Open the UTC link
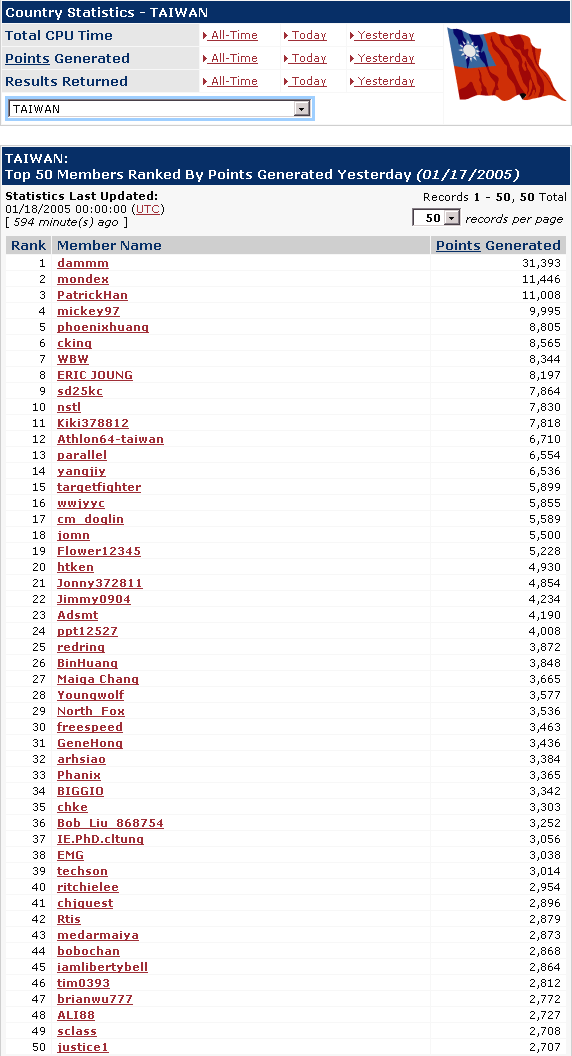572x1056 pixels. coord(148,209)
